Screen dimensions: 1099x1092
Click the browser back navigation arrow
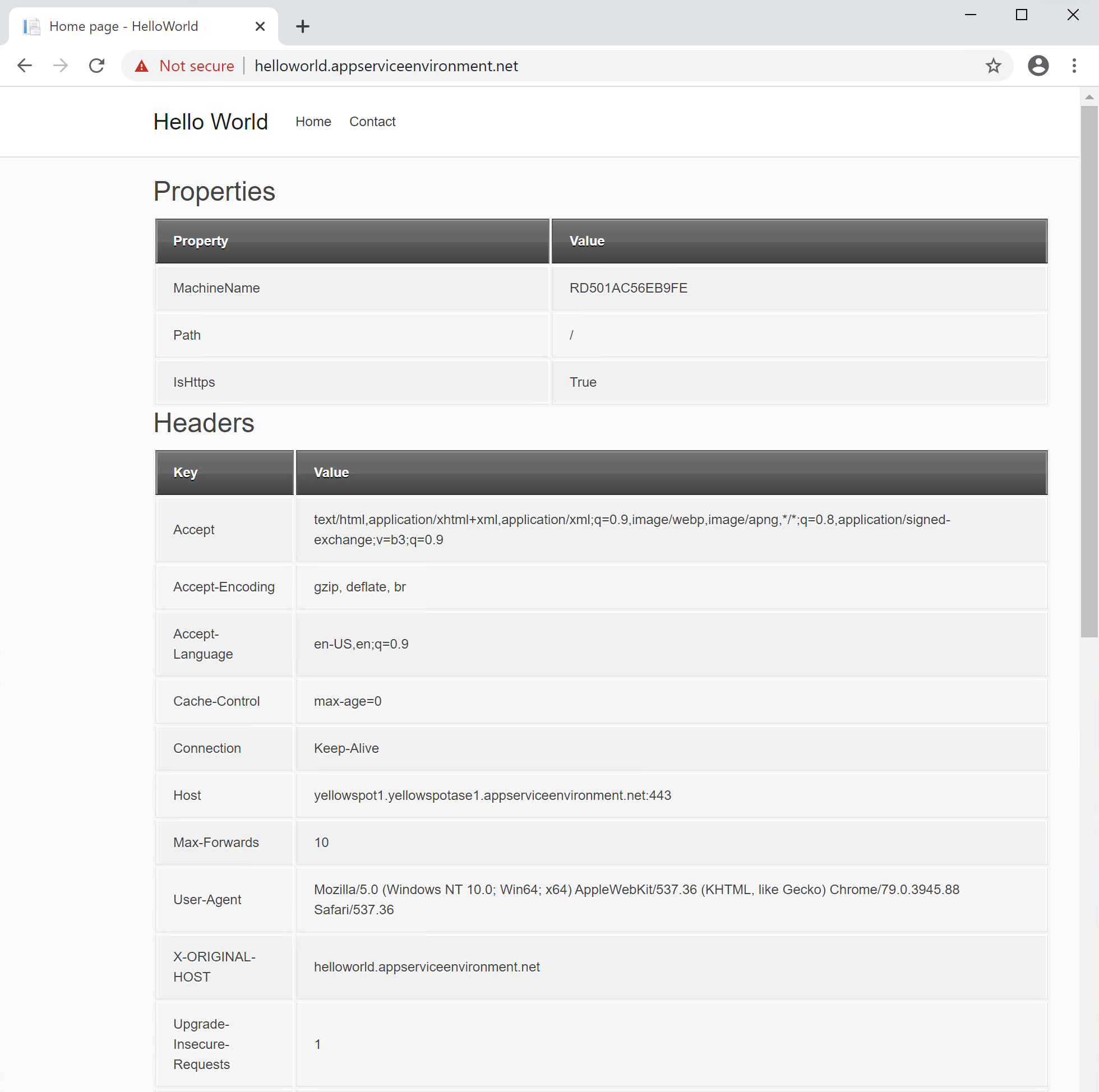click(x=24, y=66)
